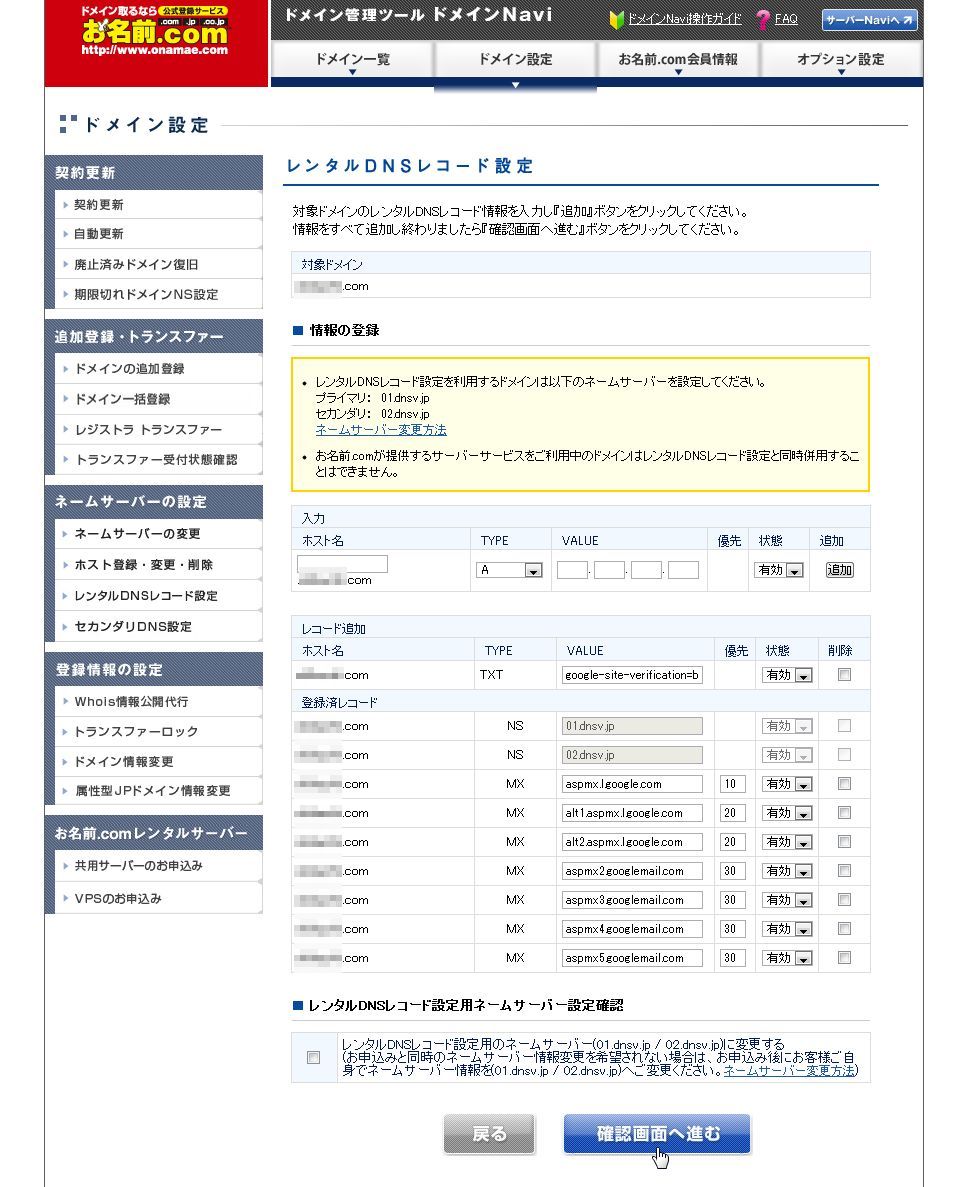
Task: Enable the ネームサーバー変更 confirmation checkbox
Action: pyautogui.click(x=313, y=1058)
